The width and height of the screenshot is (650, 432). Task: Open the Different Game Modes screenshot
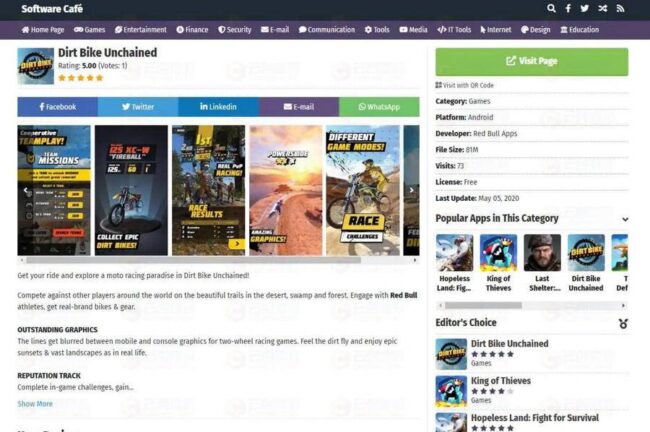tap(363, 190)
